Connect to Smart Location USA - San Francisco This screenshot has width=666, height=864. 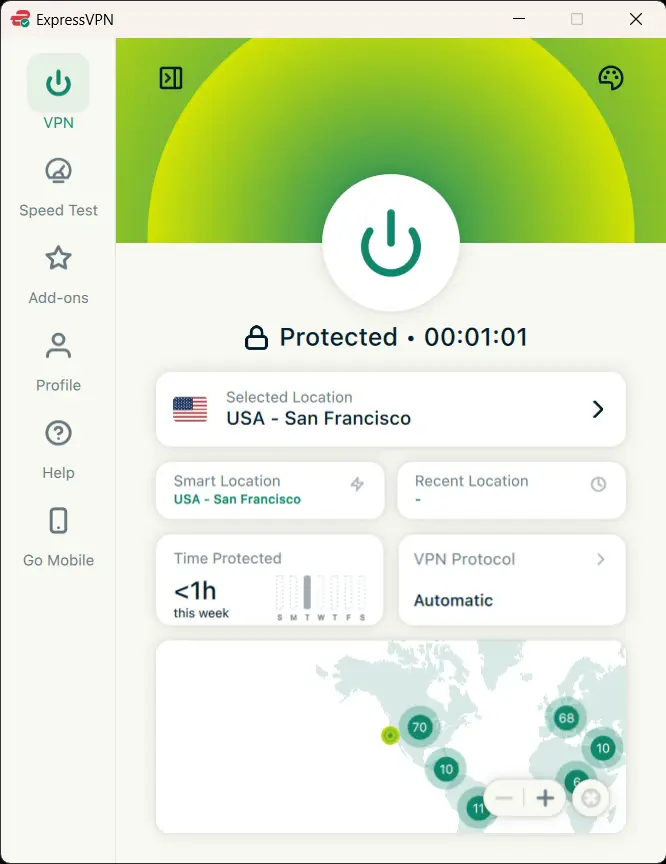270,490
